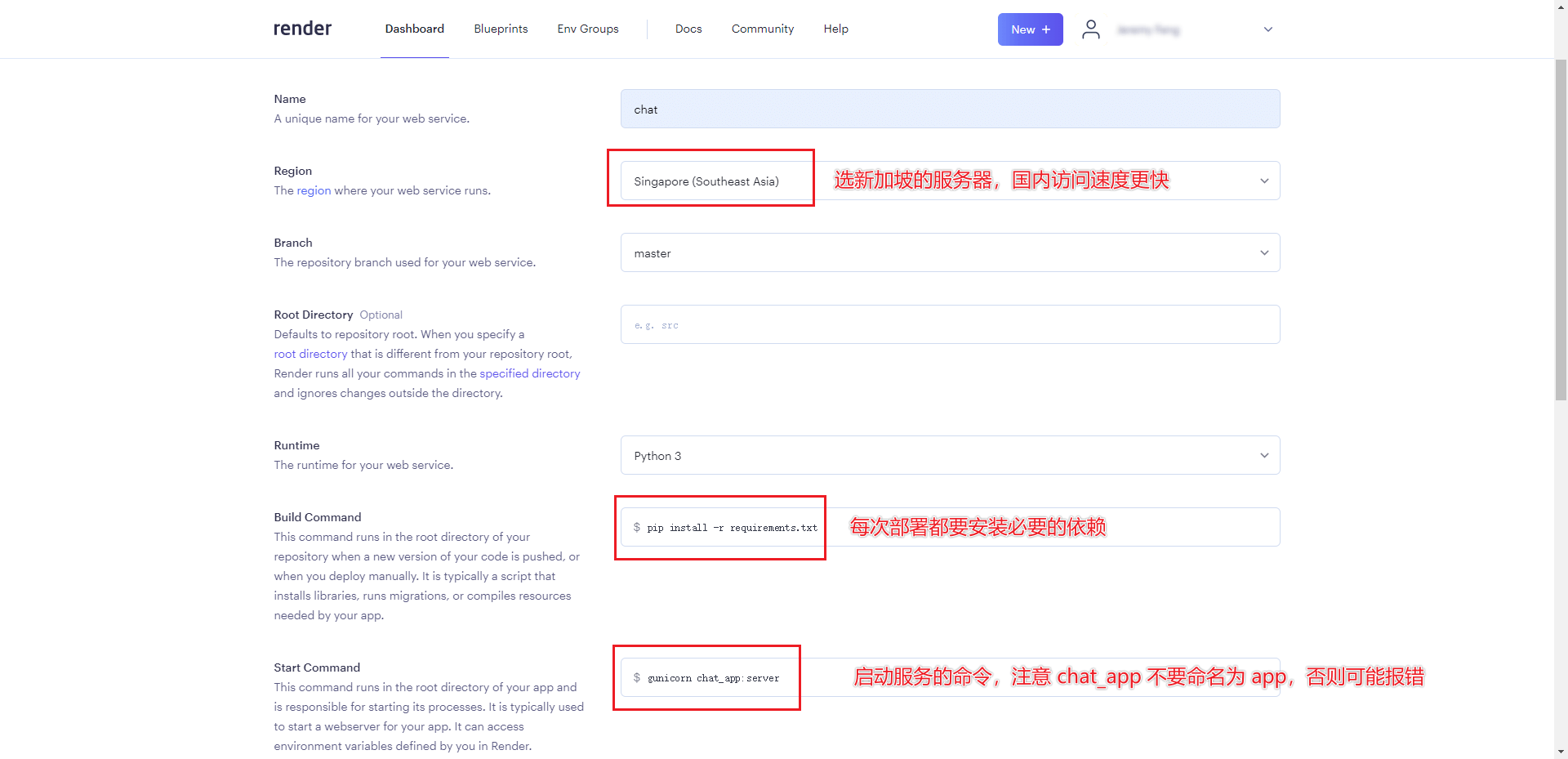Open the specified directory link
This screenshot has height=759, width=1568.
coord(529,373)
